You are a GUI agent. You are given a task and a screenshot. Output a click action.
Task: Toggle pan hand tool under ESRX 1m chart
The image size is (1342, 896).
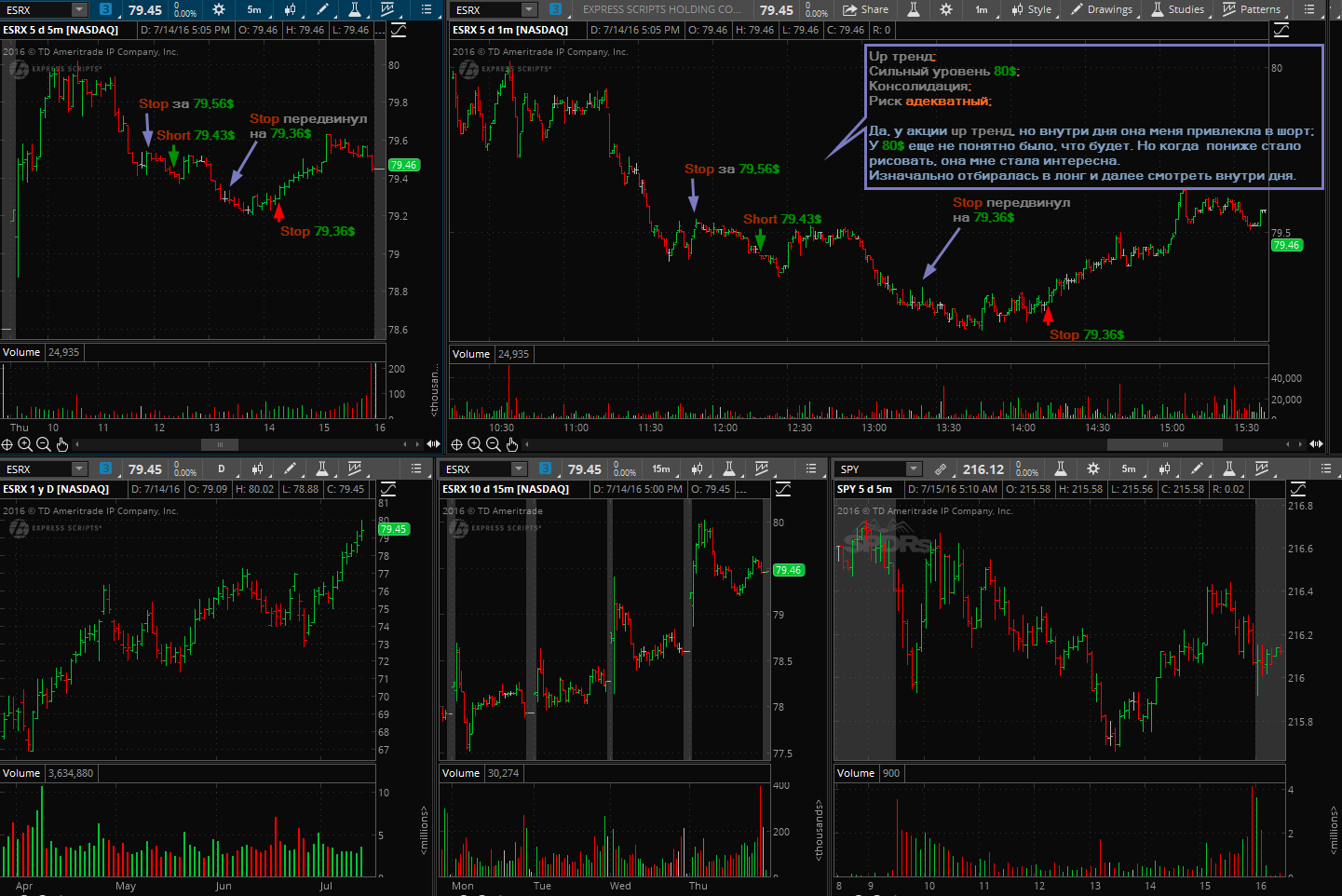point(512,444)
